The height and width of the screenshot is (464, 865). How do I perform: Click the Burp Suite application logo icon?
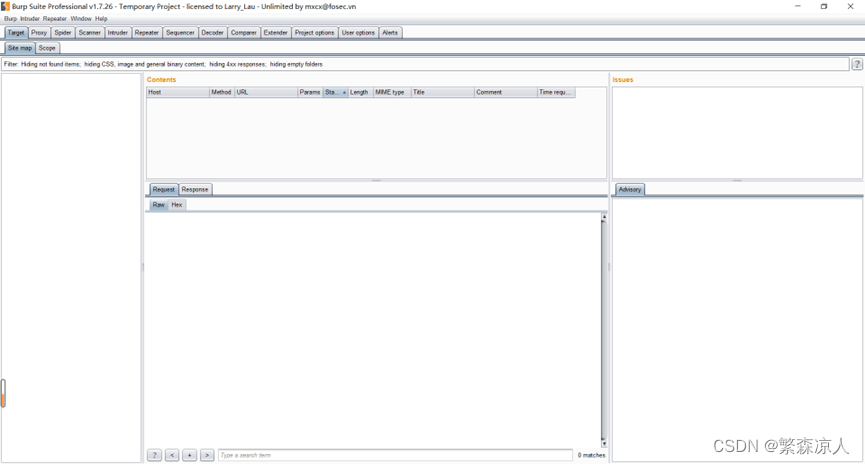pos(6,6)
